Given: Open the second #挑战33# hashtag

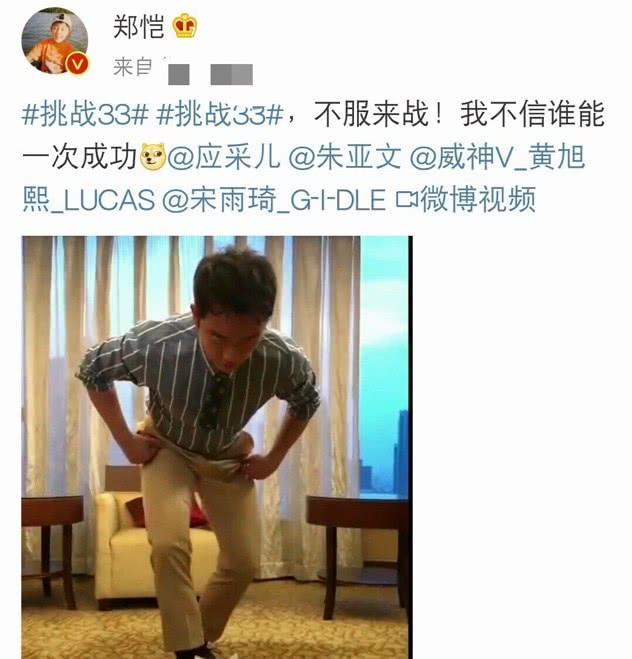Looking at the screenshot, I should click(x=220, y=114).
